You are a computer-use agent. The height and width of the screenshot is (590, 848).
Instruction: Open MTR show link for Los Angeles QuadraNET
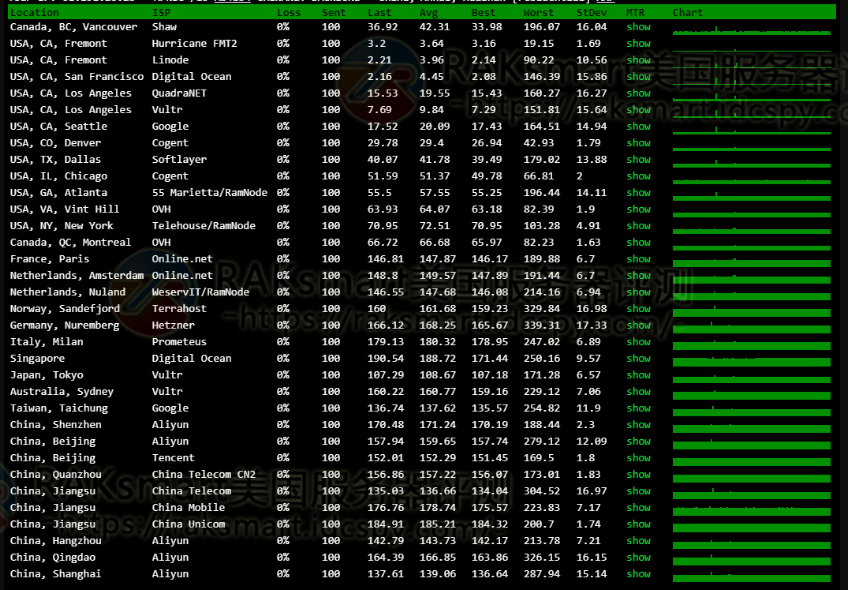click(x=638, y=93)
